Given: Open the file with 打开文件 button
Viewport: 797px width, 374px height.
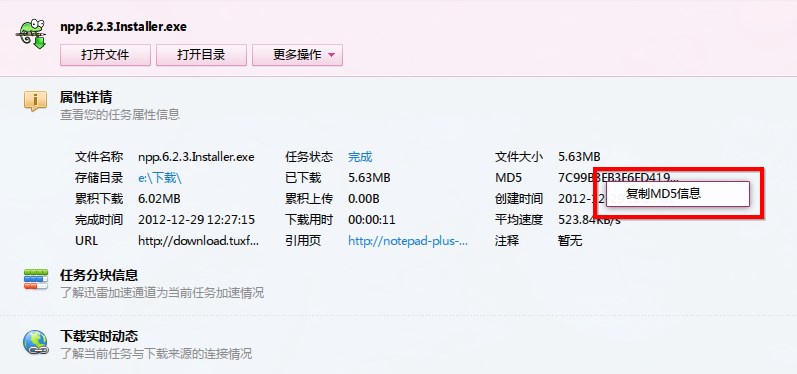Looking at the screenshot, I should coord(105,55).
